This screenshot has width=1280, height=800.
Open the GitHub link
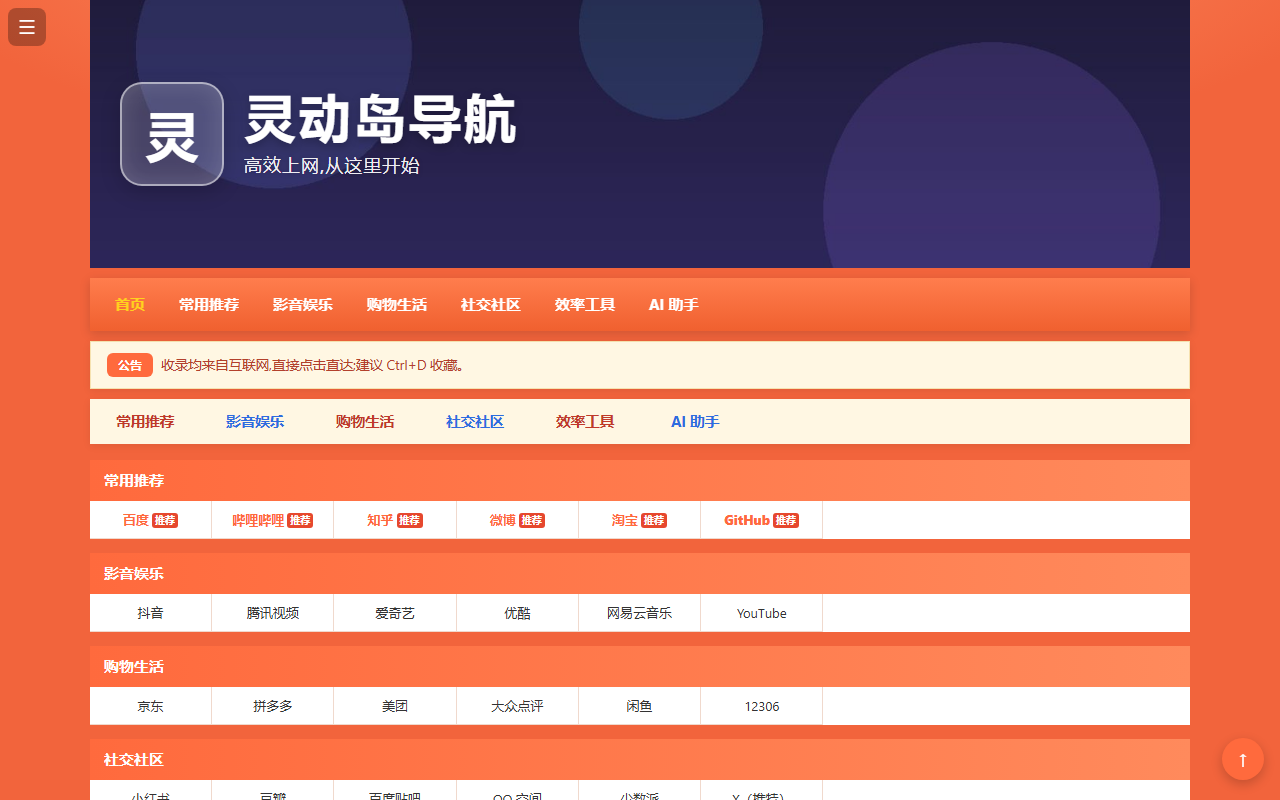point(747,520)
